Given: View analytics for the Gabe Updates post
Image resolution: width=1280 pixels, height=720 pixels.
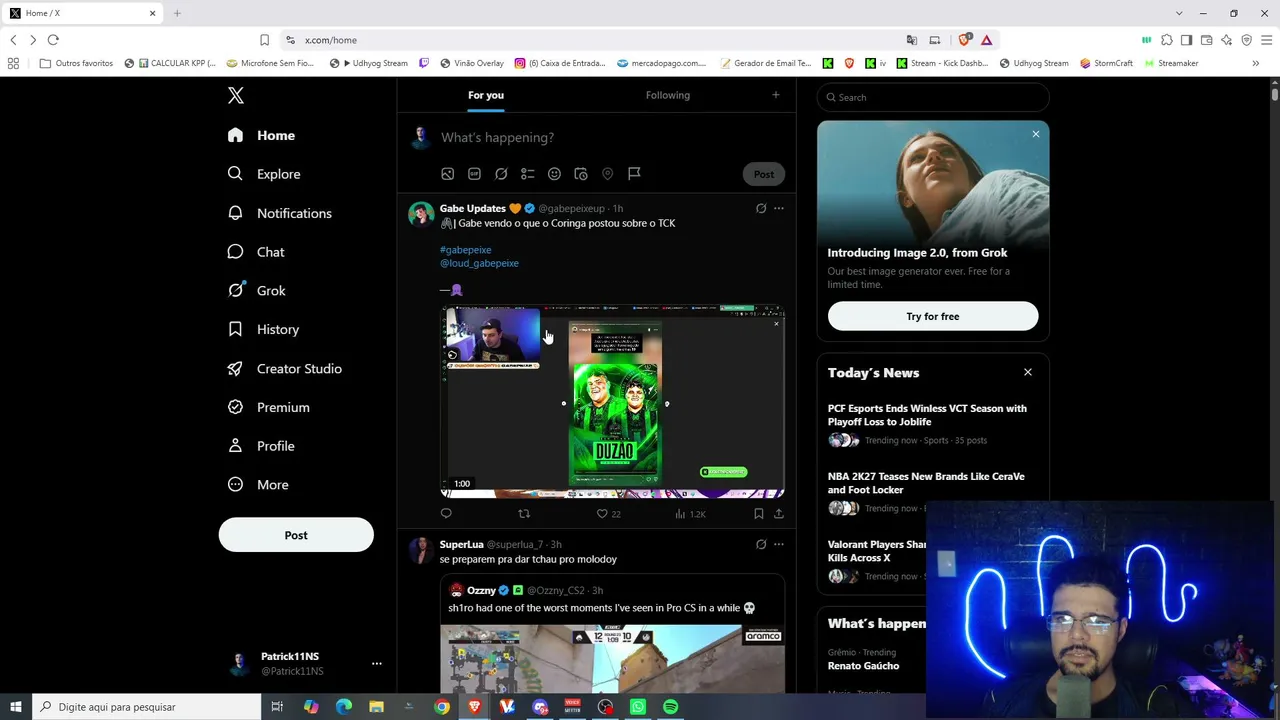Looking at the screenshot, I should click(x=690, y=514).
